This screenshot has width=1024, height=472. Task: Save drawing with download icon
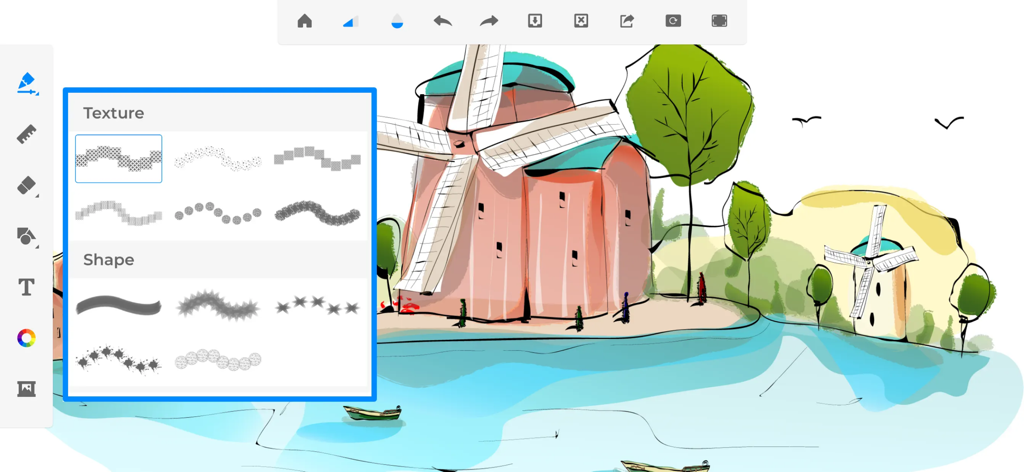pos(535,21)
